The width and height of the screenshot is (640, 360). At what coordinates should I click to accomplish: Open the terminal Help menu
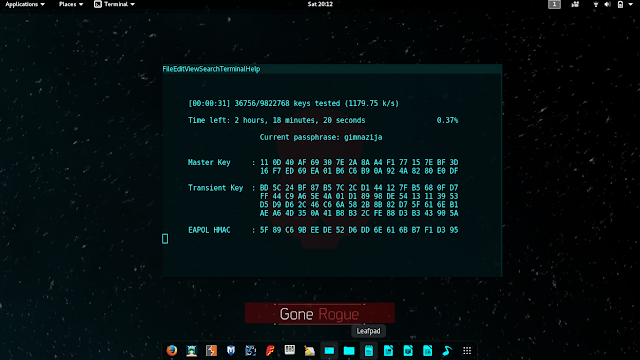point(253,69)
